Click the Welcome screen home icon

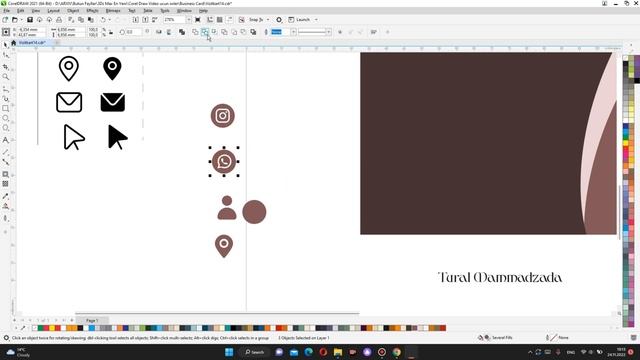(13, 42)
